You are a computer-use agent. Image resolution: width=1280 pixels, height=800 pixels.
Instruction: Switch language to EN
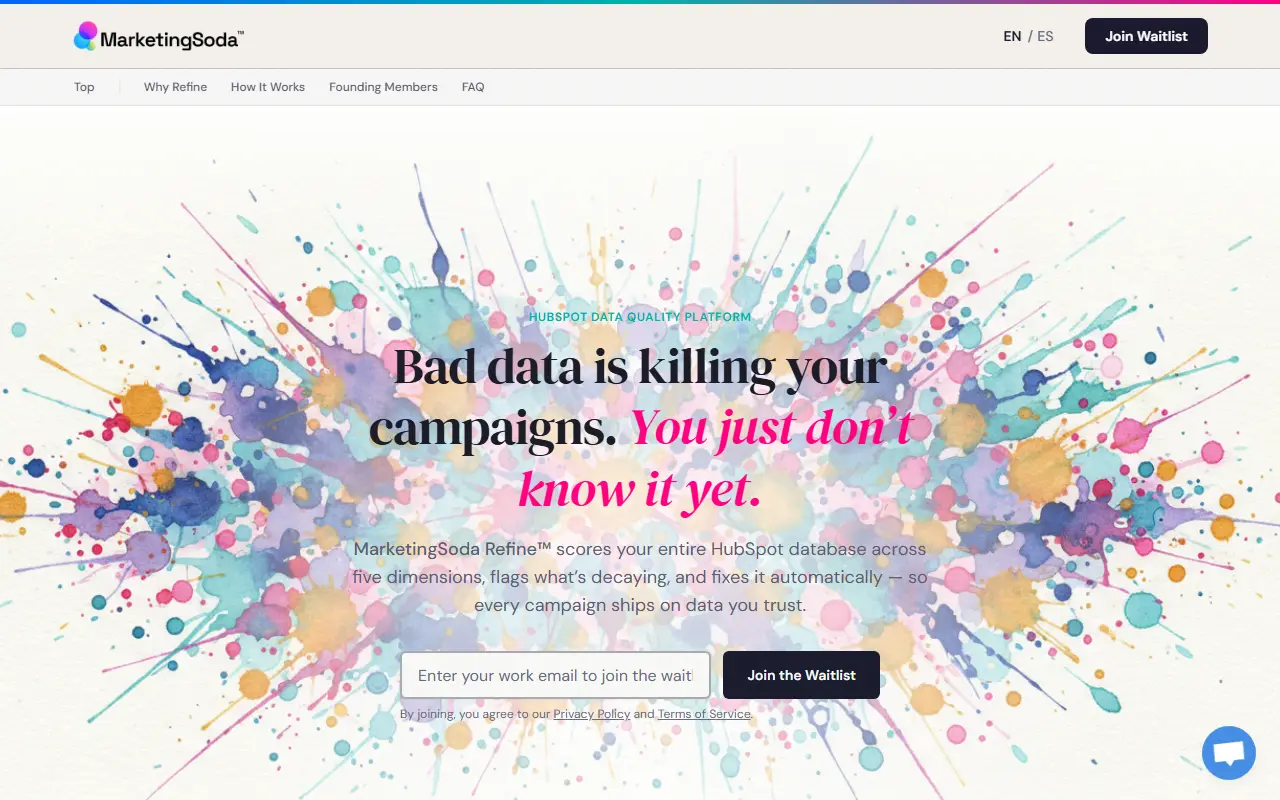pyautogui.click(x=1012, y=36)
